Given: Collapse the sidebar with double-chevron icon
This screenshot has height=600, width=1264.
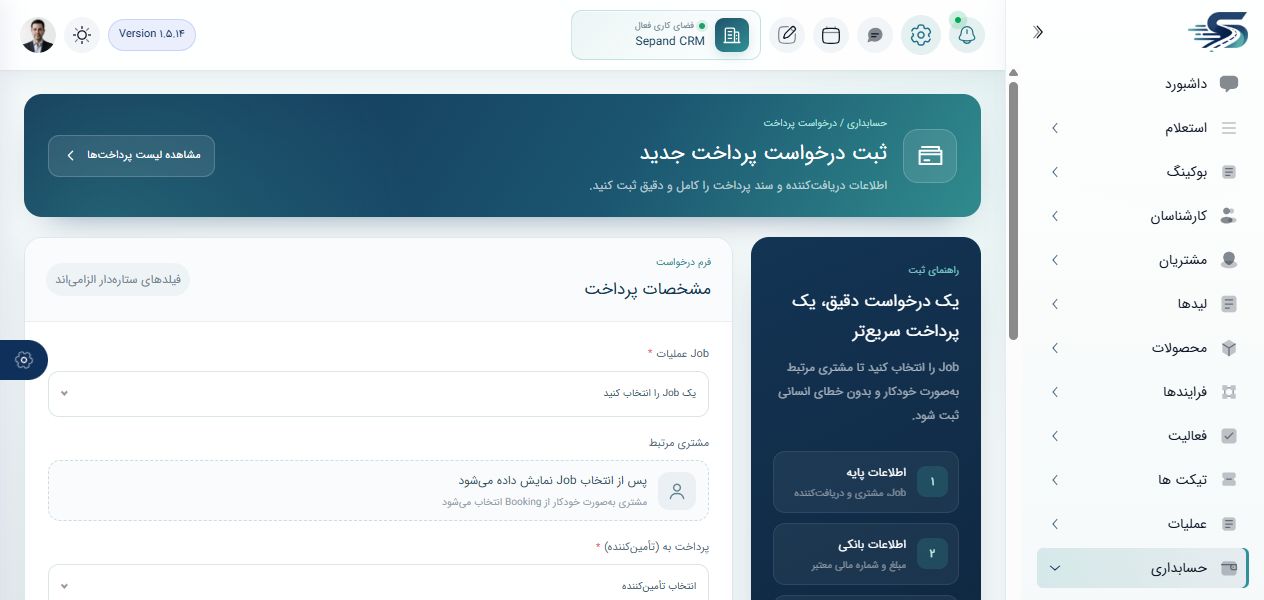Looking at the screenshot, I should (x=1038, y=32).
